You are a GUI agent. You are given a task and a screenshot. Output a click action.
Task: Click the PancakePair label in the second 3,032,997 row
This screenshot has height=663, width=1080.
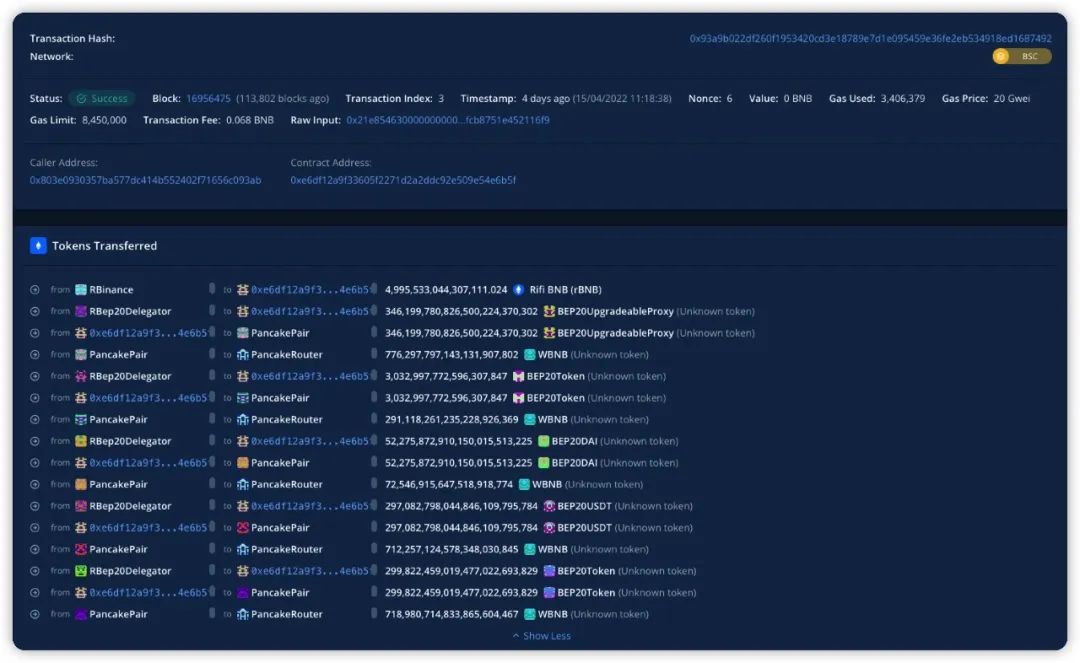[280, 398]
